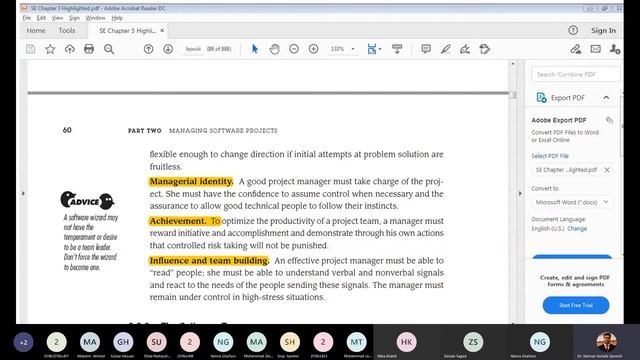Switch to the Home tab
Viewport: 640px width, 360px height.
[36, 31]
